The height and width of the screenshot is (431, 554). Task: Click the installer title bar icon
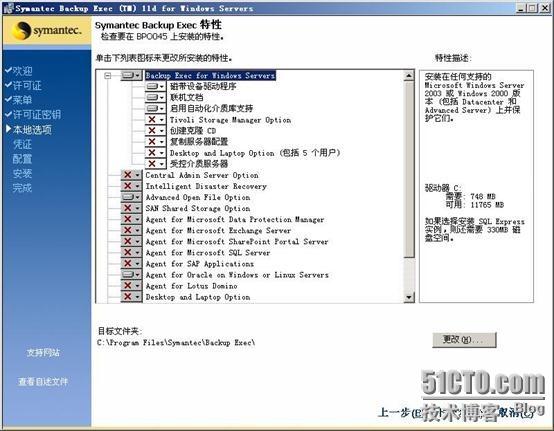pyautogui.click(x=8, y=8)
